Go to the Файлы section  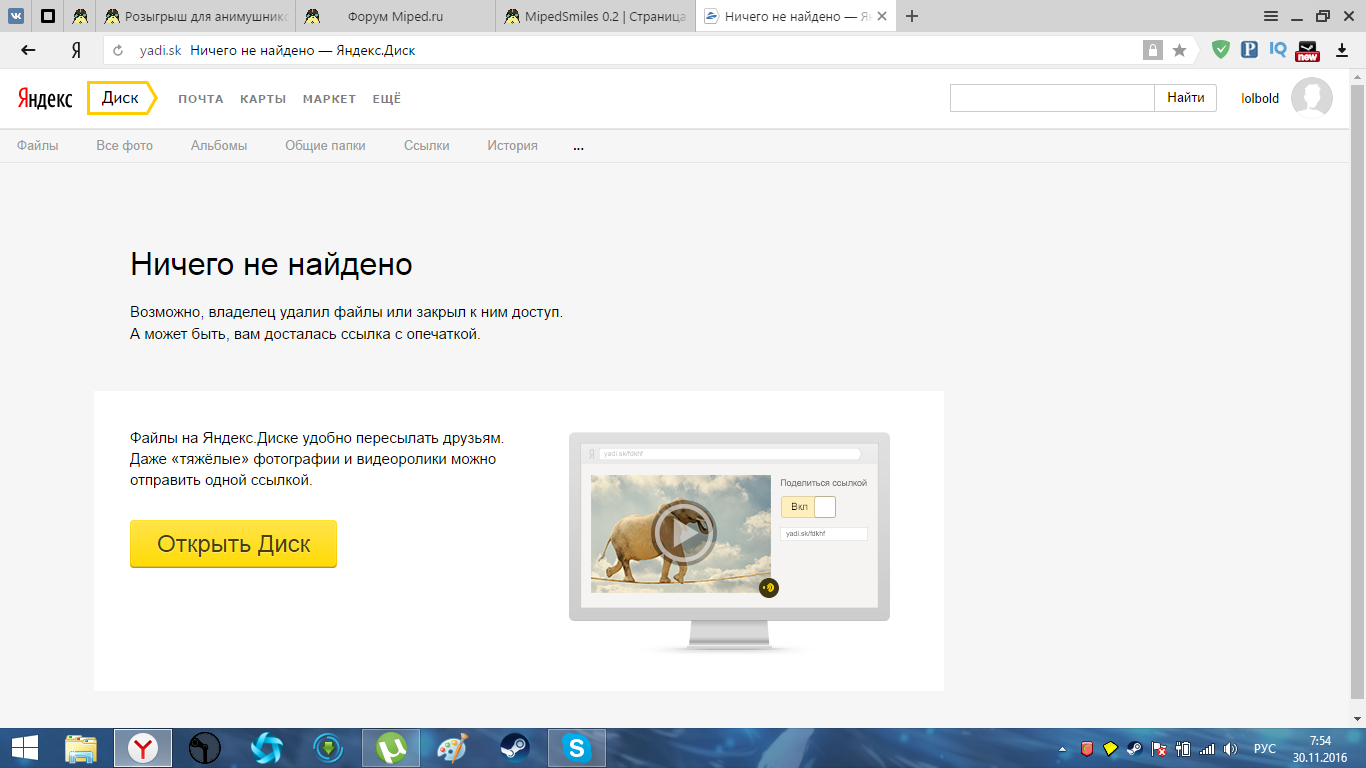pos(38,146)
